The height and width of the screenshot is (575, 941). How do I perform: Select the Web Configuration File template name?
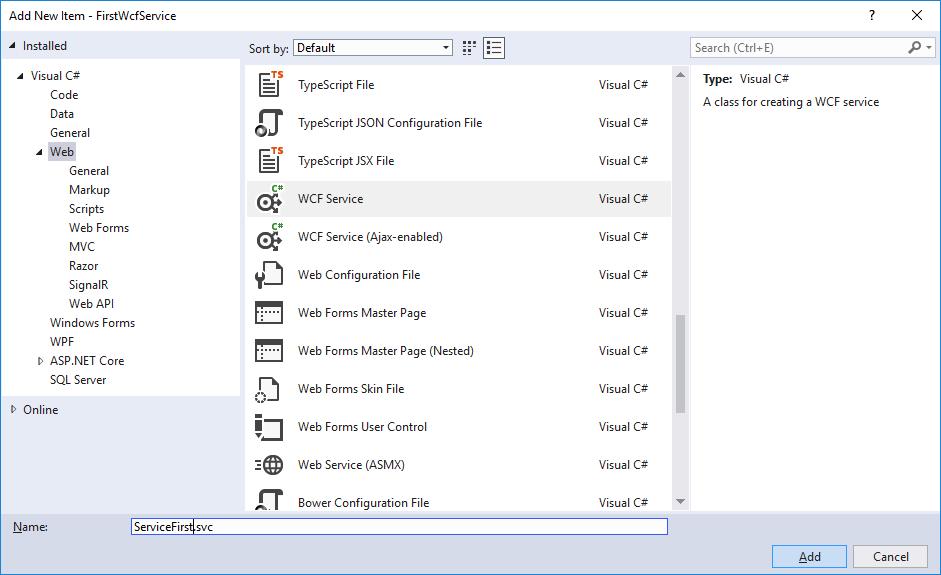(x=359, y=275)
